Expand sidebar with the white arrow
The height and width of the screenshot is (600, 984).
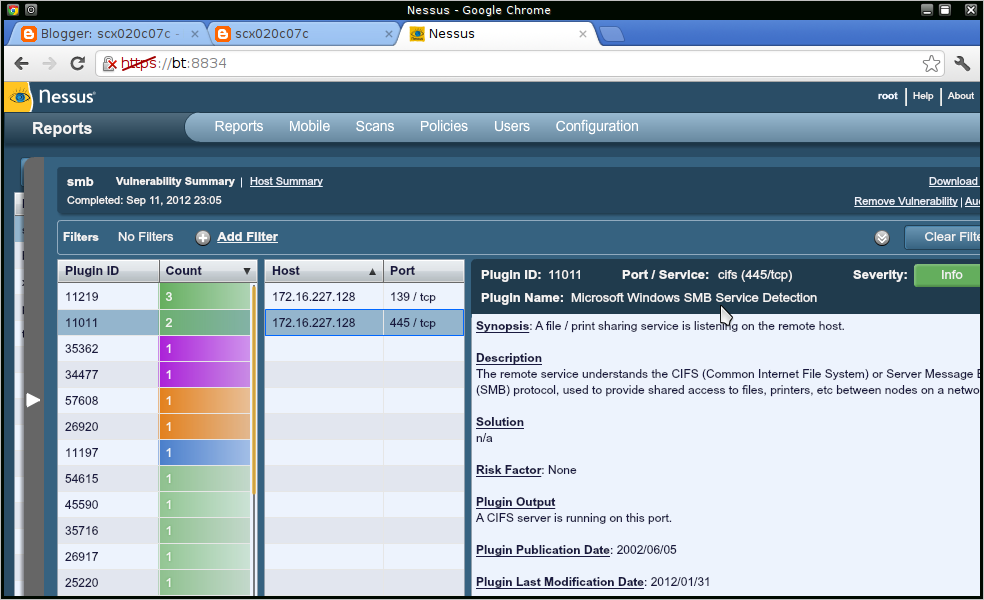click(x=33, y=400)
